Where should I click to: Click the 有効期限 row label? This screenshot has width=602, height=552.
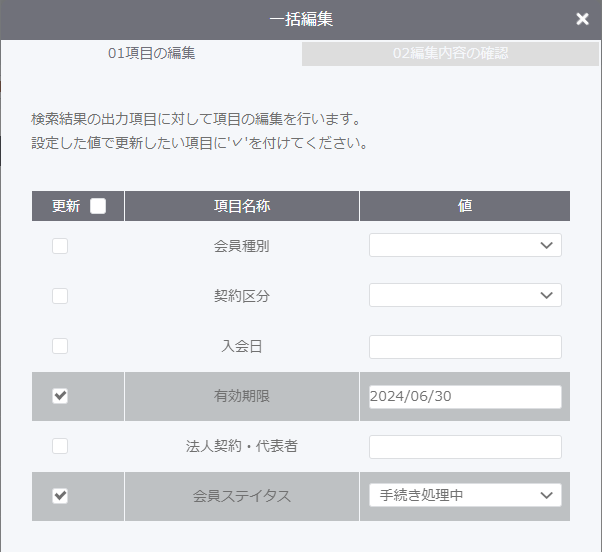(242, 396)
